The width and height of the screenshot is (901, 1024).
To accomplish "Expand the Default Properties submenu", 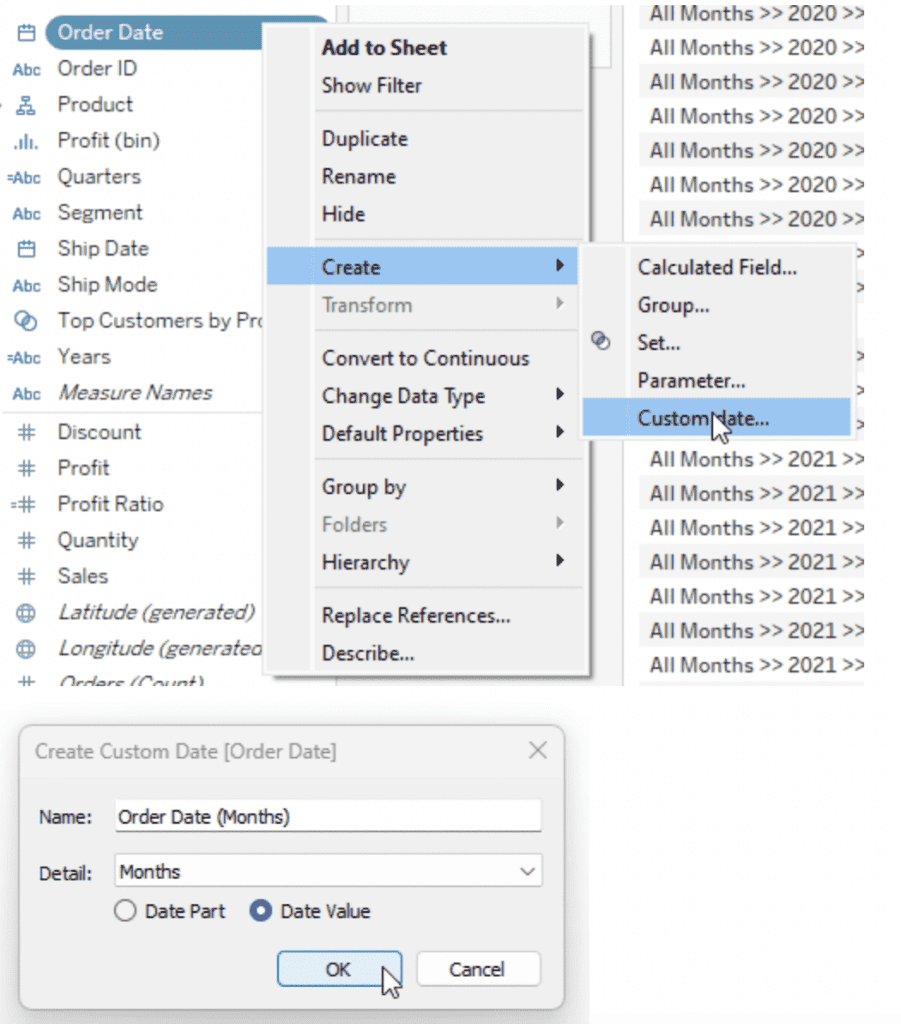I will [442, 434].
